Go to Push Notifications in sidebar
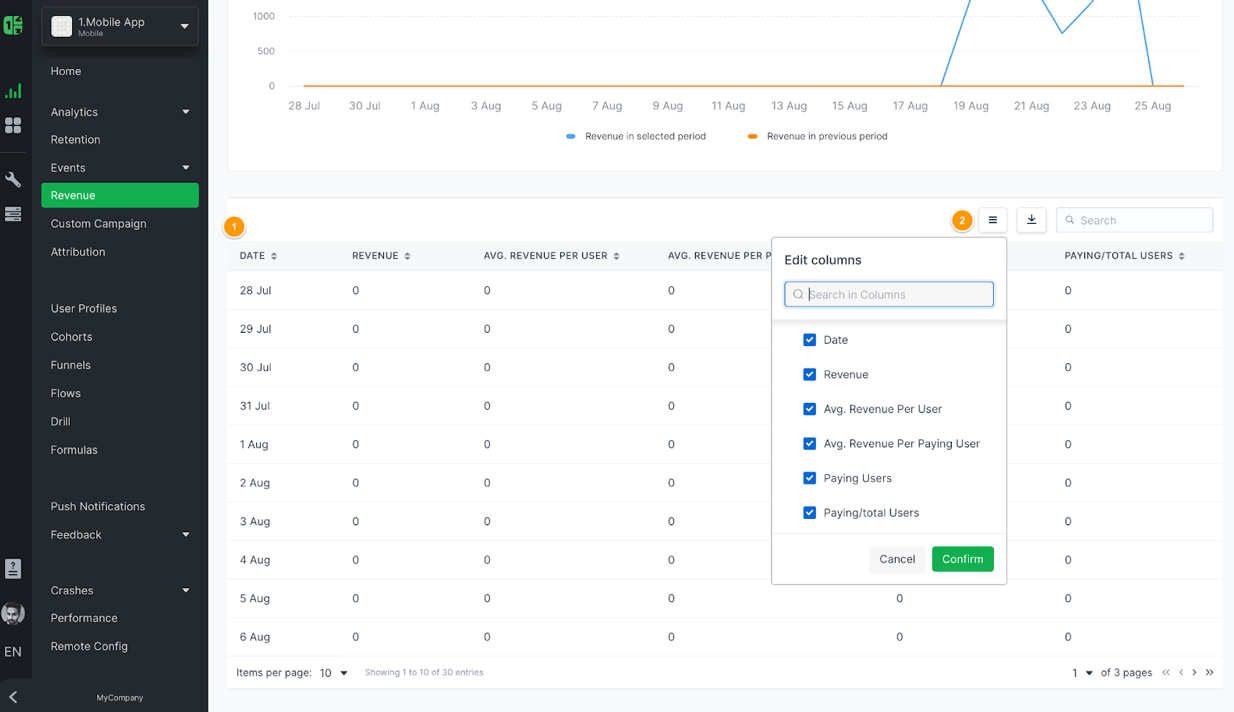Viewport: 1234px width, 712px height. tap(98, 506)
